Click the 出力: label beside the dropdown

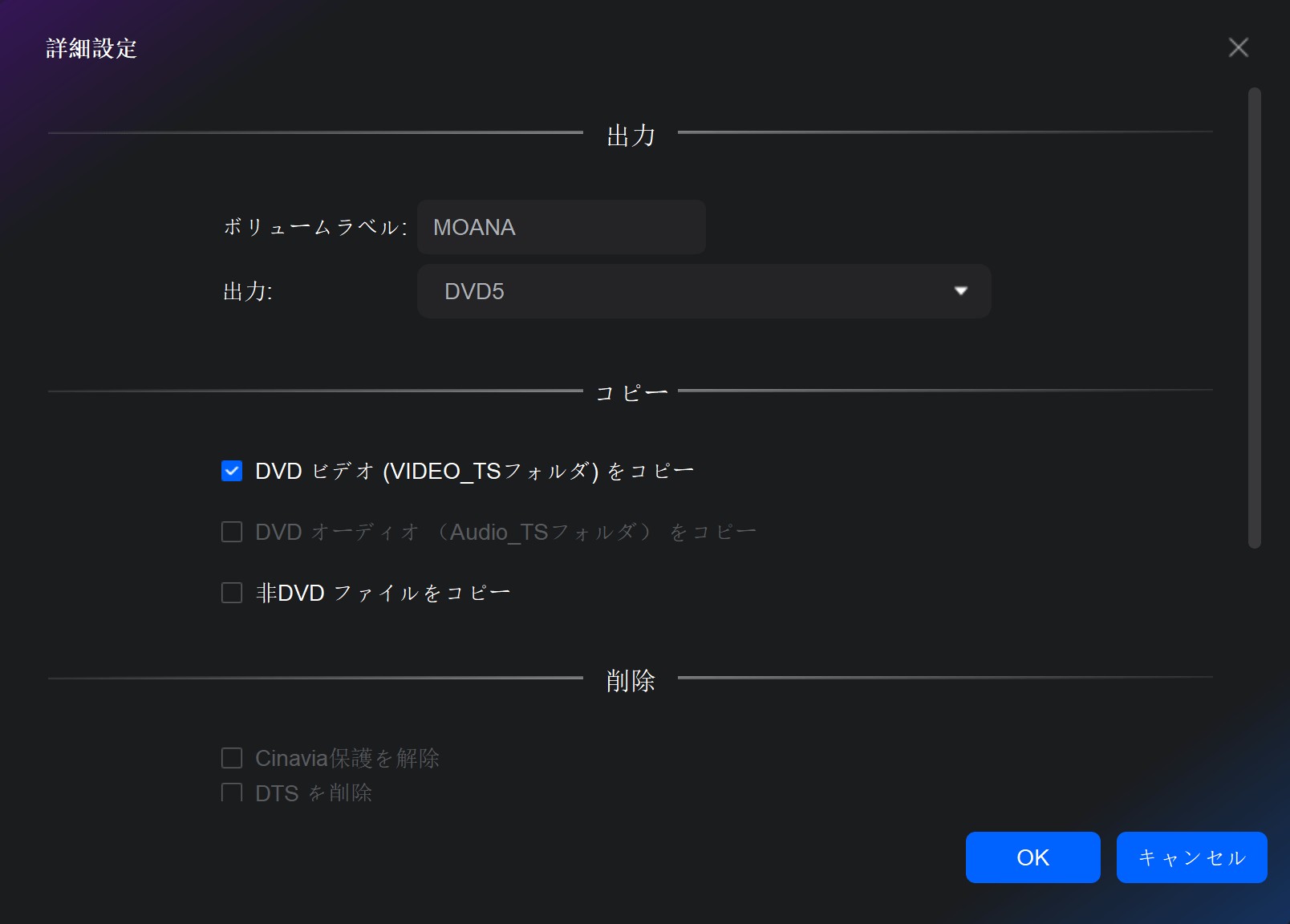pos(248,291)
